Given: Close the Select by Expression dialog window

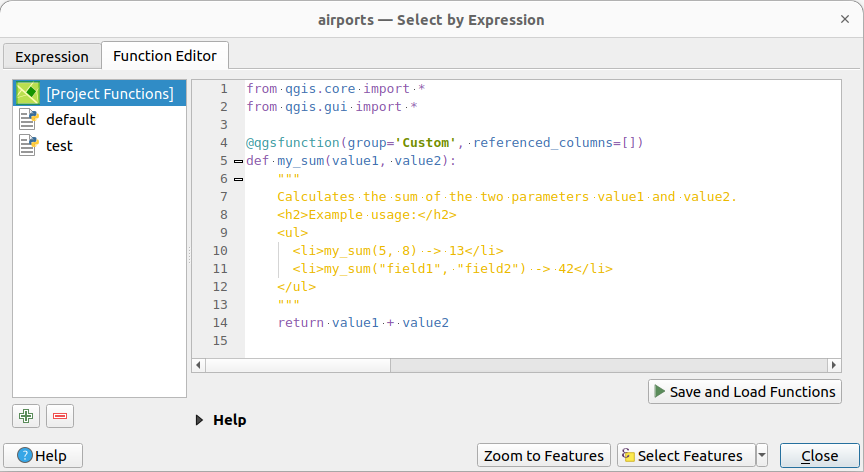Looking at the screenshot, I should 845,18.
